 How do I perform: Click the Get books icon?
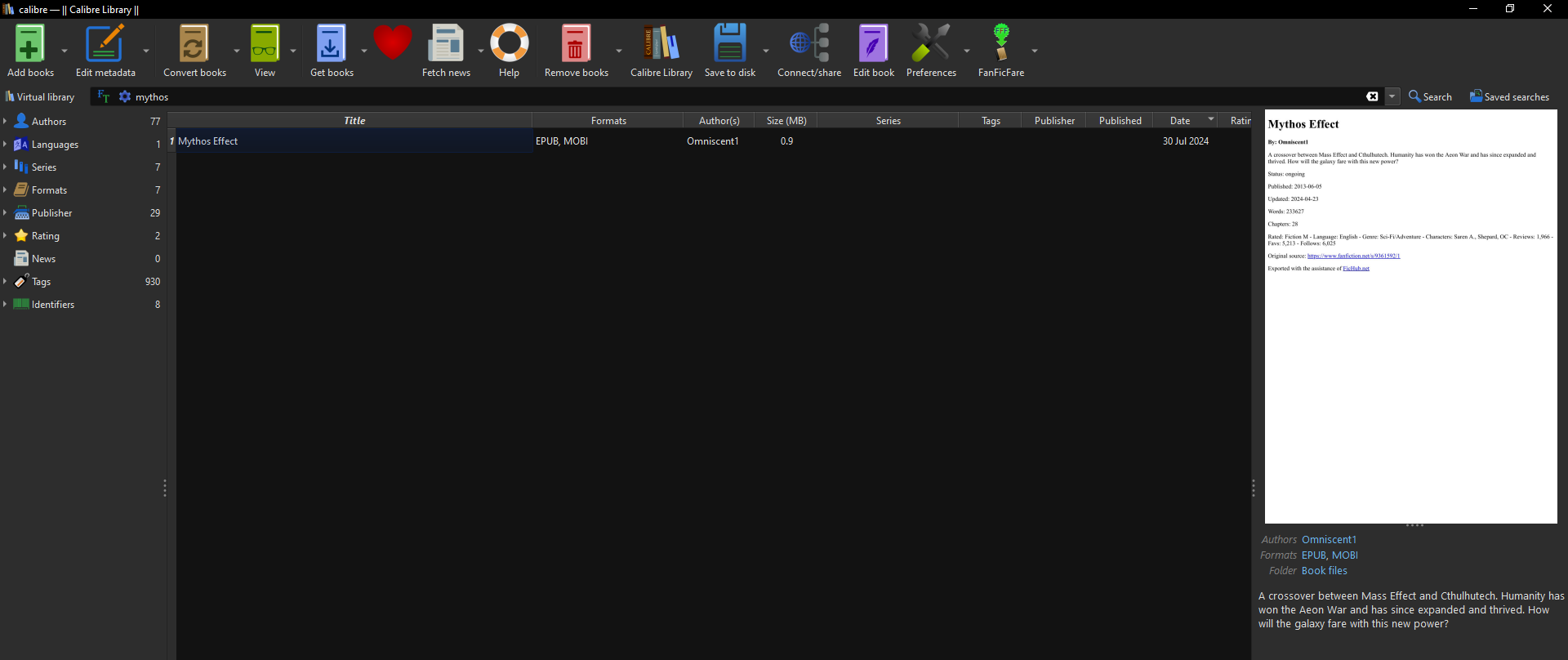(x=331, y=43)
